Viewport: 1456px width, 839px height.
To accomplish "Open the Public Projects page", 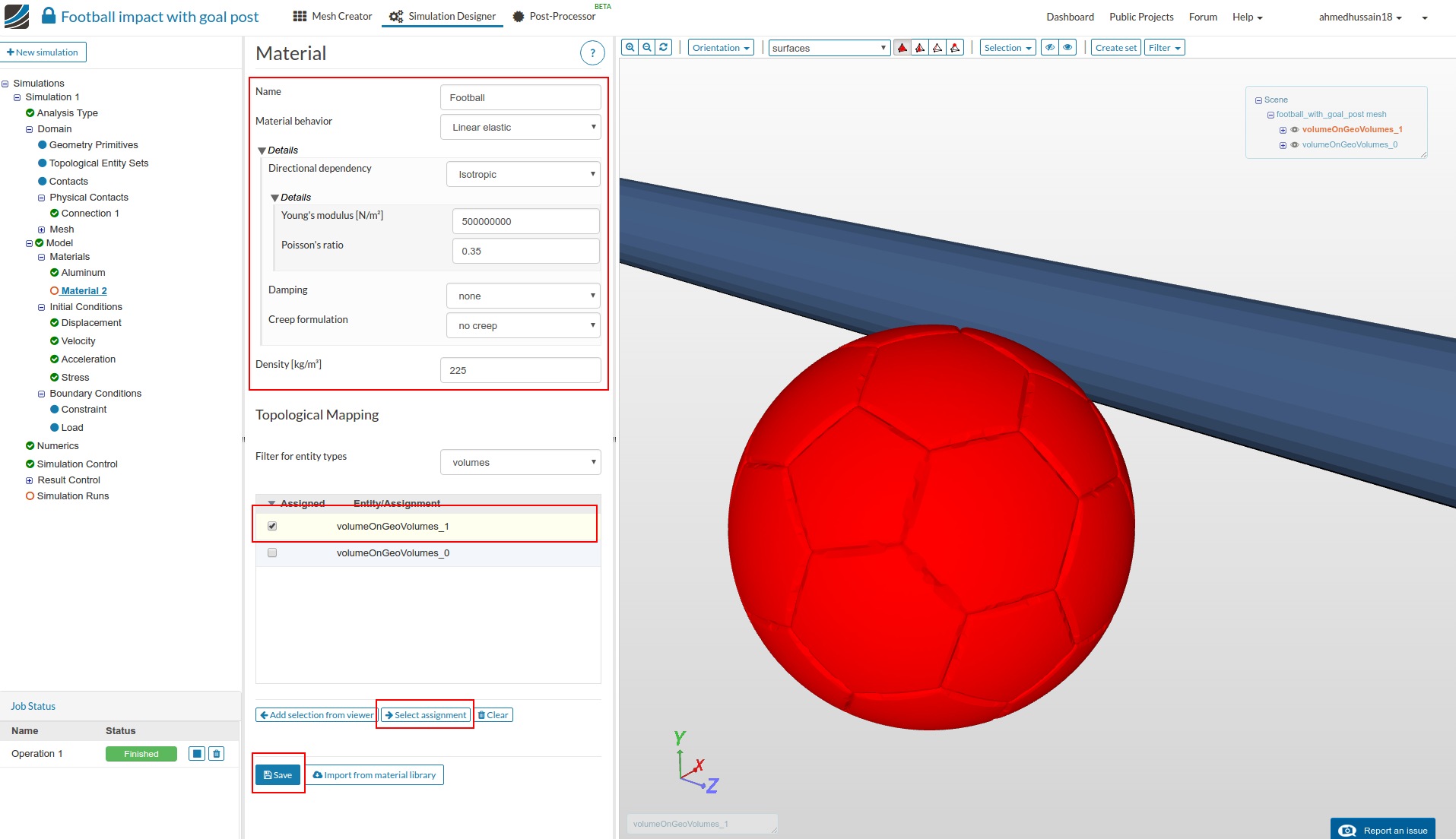I will point(1141,17).
